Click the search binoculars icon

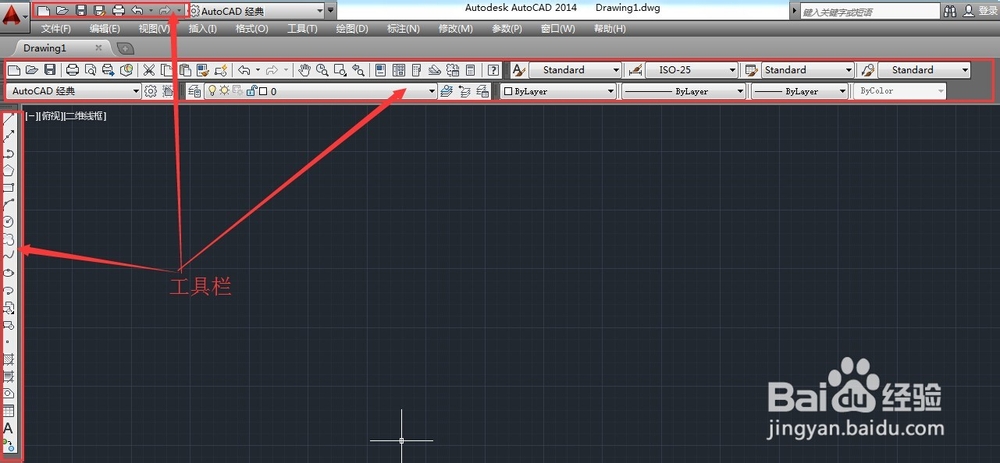click(952, 11)
